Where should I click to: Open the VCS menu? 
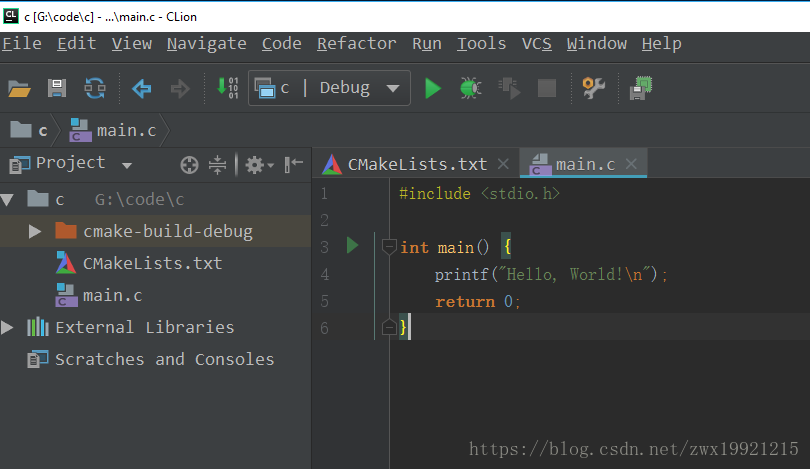pos(536,44)
